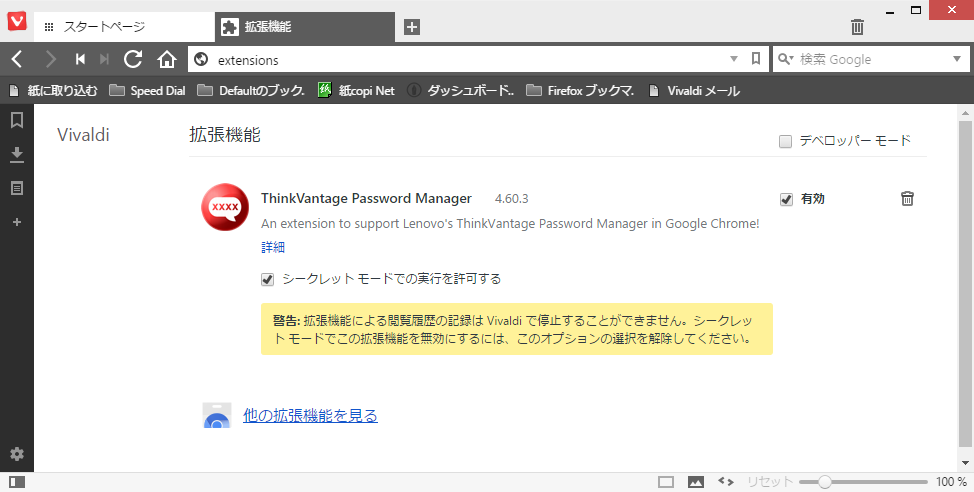Open page actions in status bar
Screen dimensions: 974x492
[x=726, y=481]
